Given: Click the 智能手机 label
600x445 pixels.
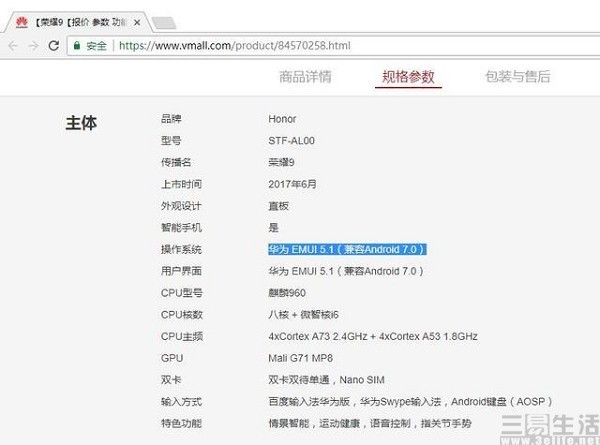Looking at the screenshot, I should coord(181,228).
